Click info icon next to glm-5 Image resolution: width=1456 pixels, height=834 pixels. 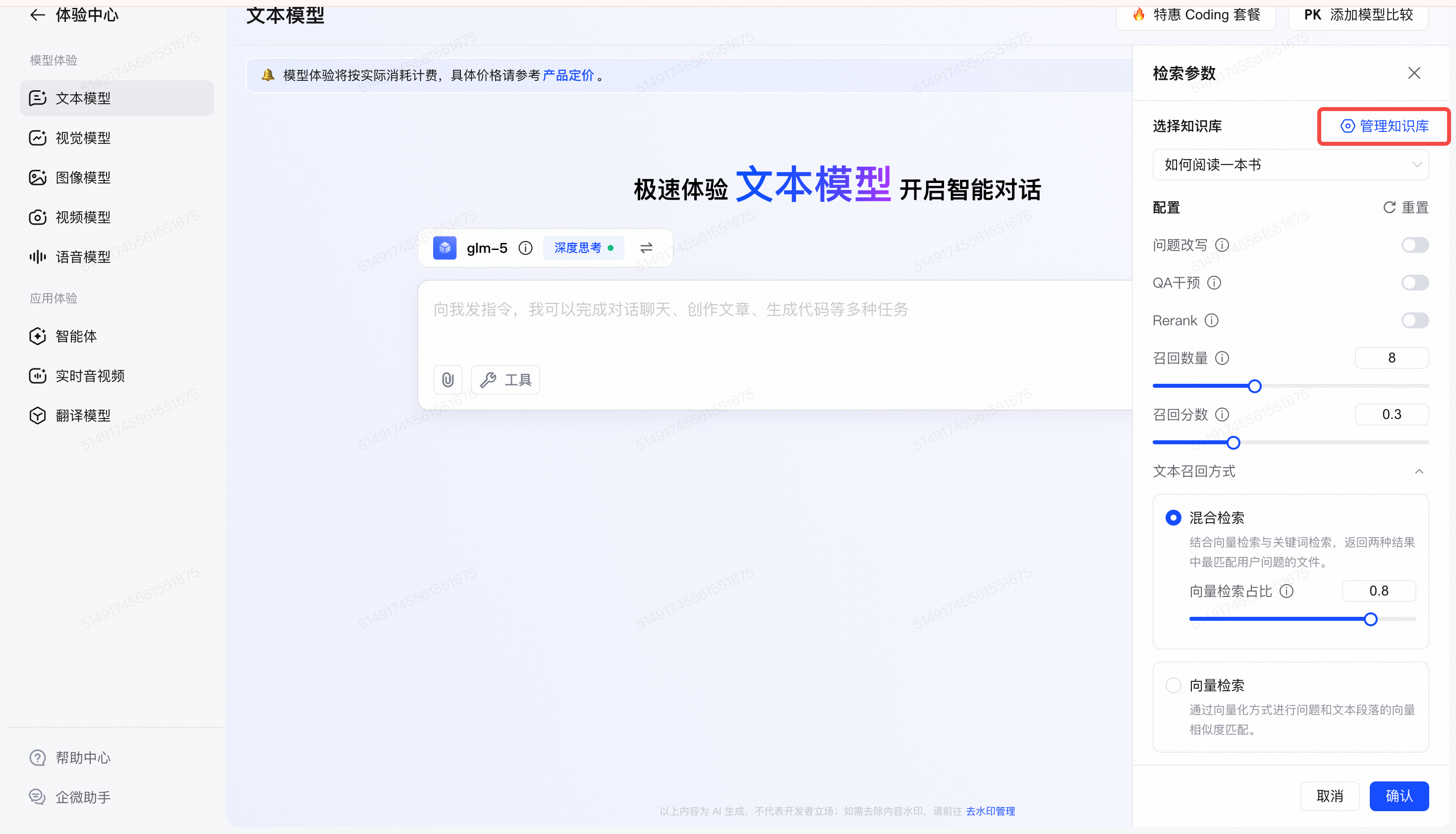[x=525, y=247]
